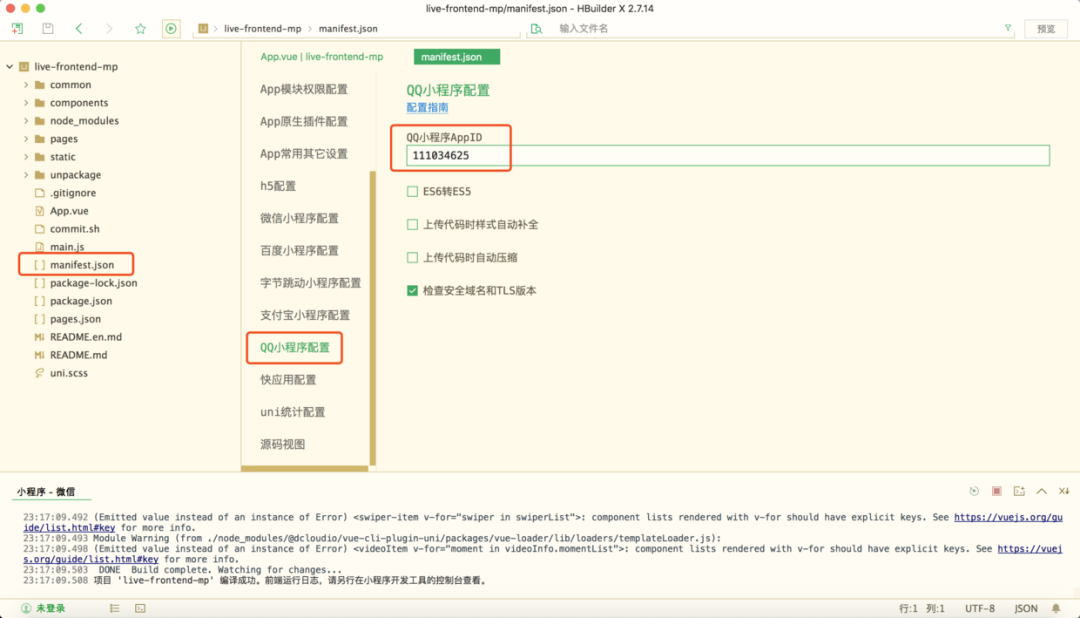Click the notification bell in the status bar
This screenshot has width=1080, height=618.
[x=1056, y=608]
